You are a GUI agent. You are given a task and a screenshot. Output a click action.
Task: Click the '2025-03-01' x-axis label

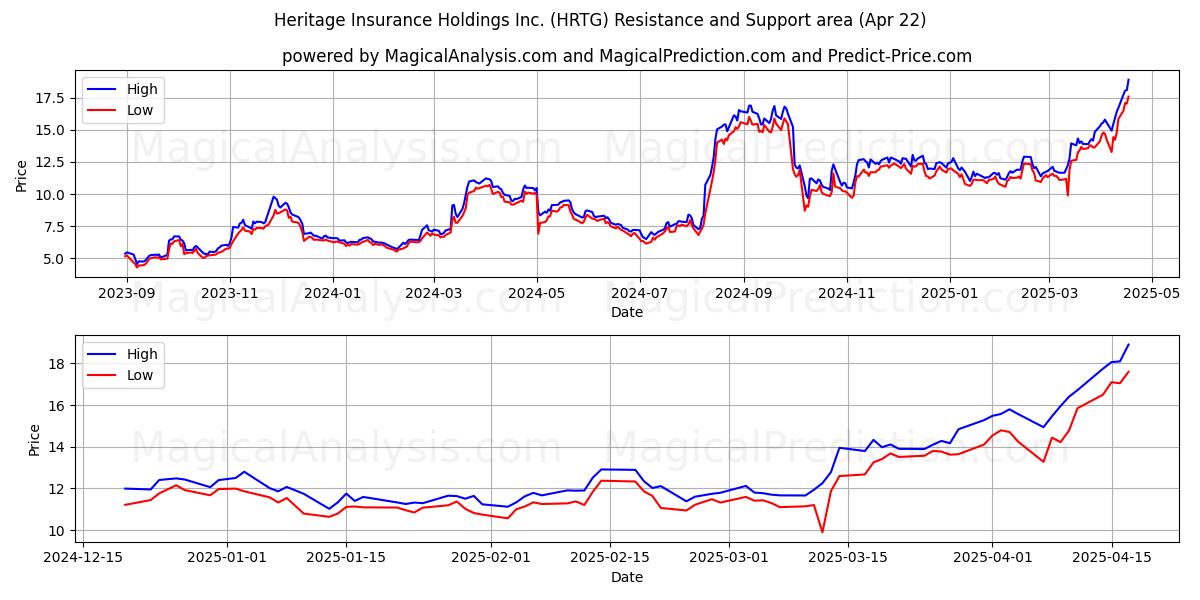(x=728, y=560)
